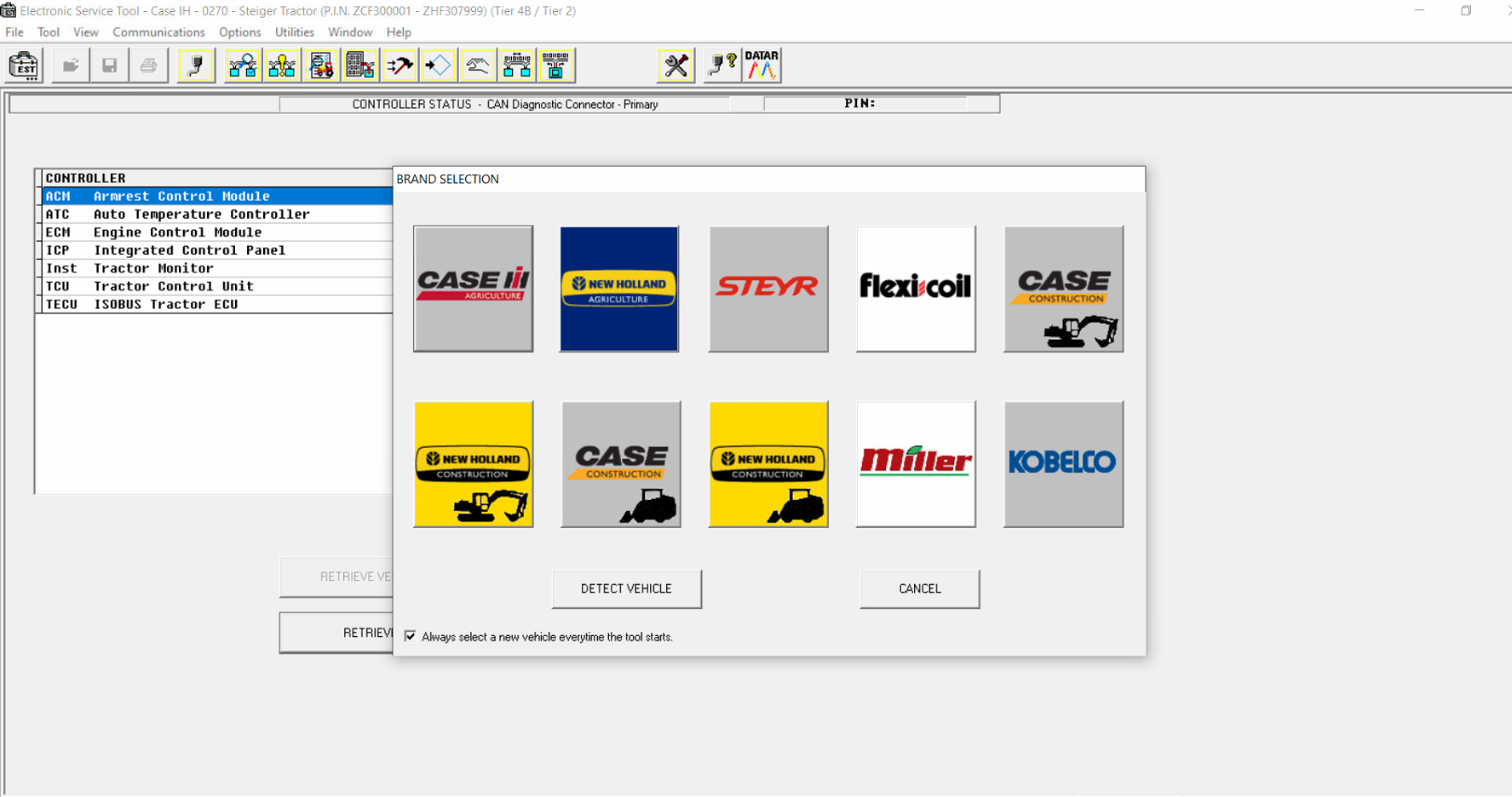Open the wrench and screwdriver tools icon
1512x797 pixels.
click(676, 66)
